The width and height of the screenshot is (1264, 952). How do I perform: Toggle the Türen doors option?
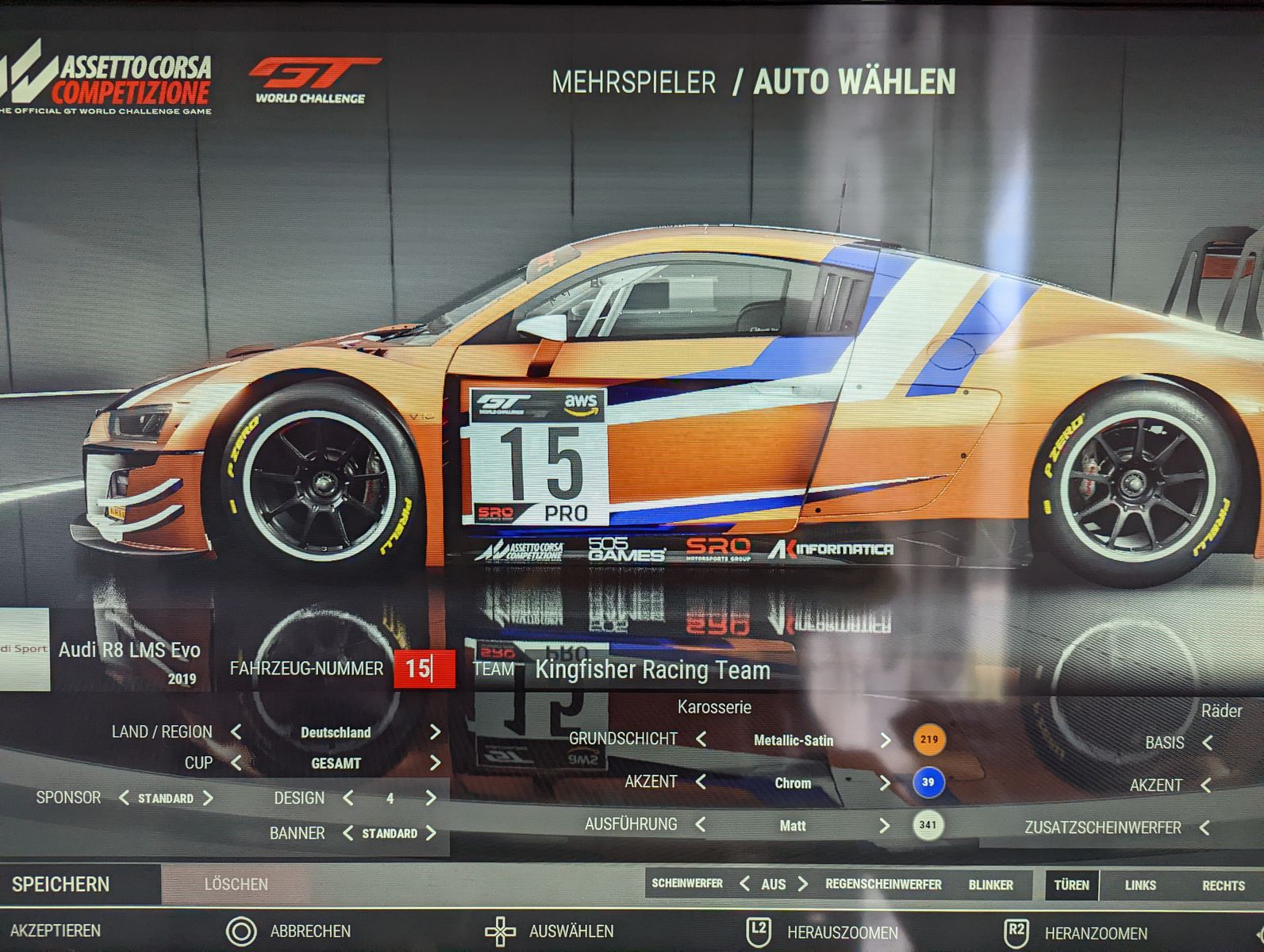[1071, 885]
